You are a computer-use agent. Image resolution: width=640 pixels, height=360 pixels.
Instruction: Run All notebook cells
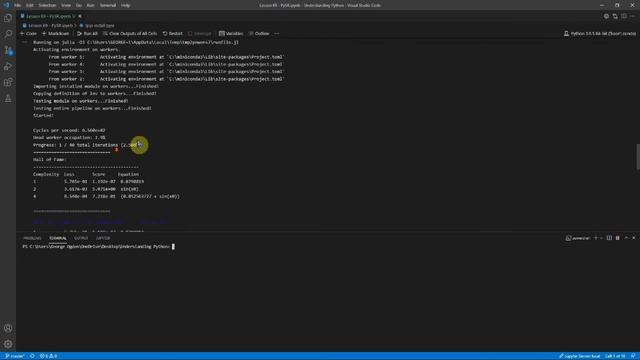(x=87, y=33)
